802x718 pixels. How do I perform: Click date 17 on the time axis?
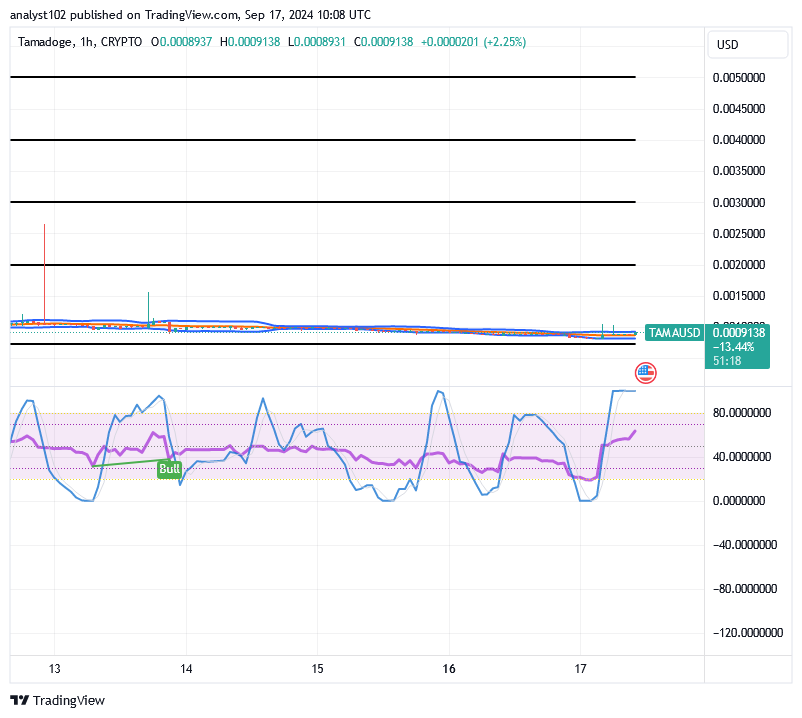pyautogui.click(x=580, y=668)
